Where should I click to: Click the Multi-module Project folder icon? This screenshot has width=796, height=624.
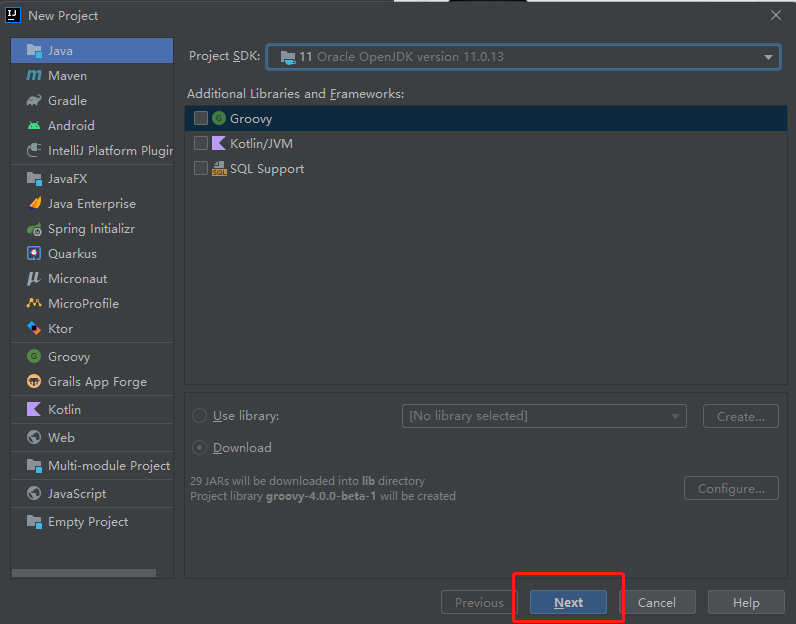34,466
